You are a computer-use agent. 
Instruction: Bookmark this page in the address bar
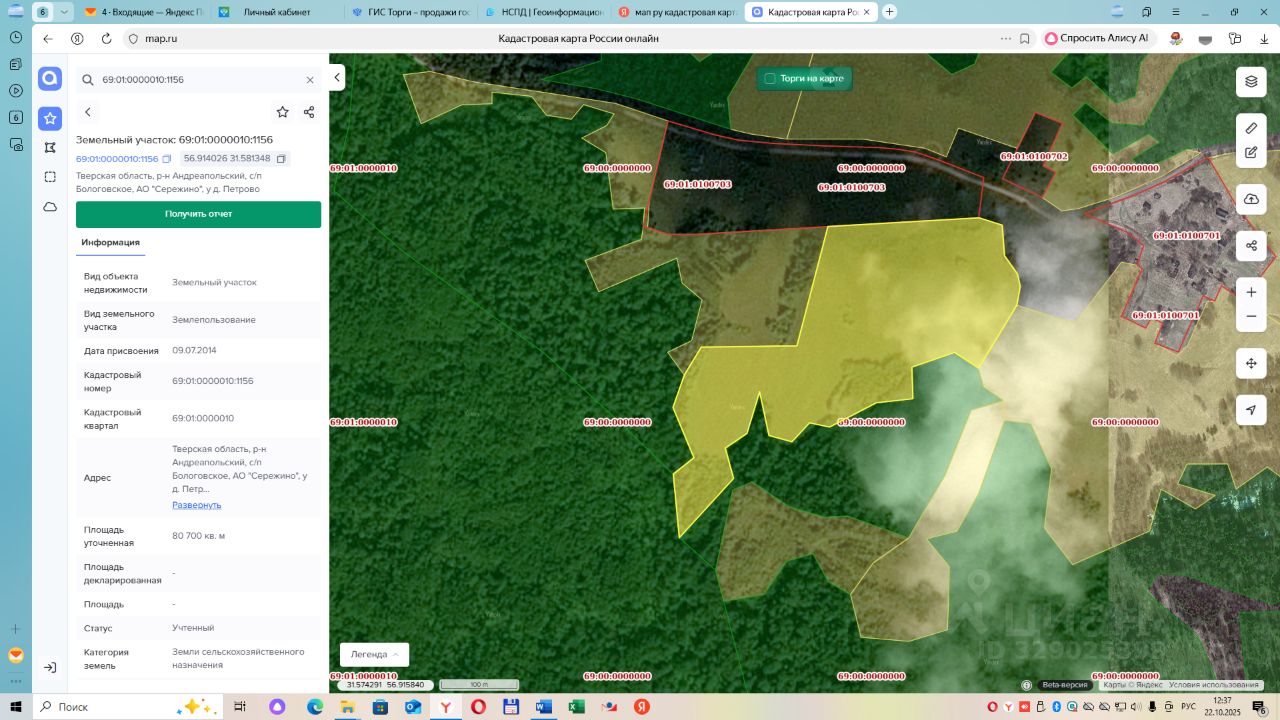point(1024,39)
